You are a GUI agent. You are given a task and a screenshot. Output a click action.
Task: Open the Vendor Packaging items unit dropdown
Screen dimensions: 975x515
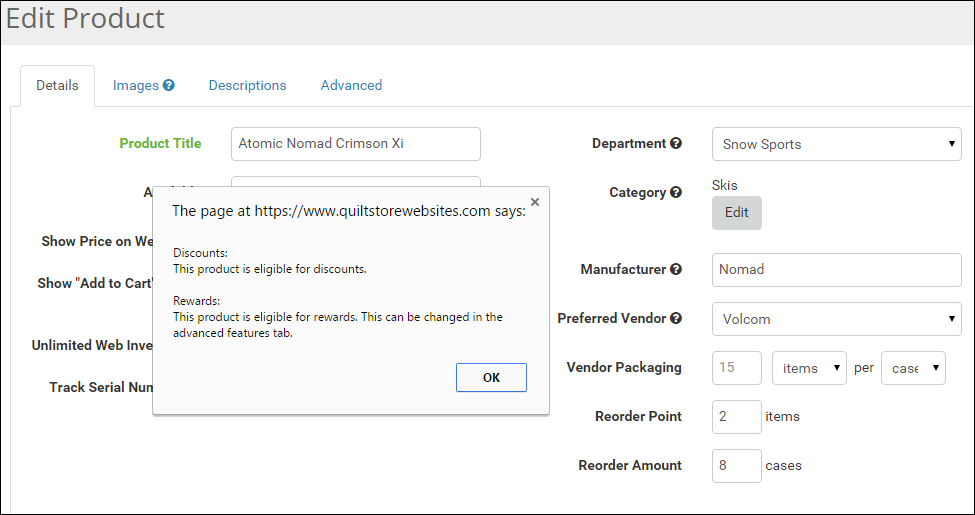click(809, 368)
